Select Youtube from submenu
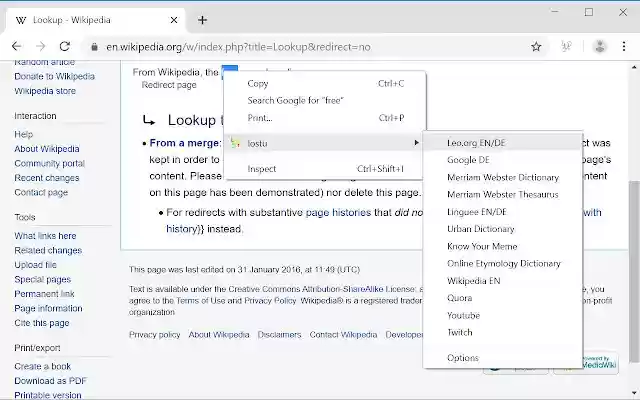 click(503, 316)
